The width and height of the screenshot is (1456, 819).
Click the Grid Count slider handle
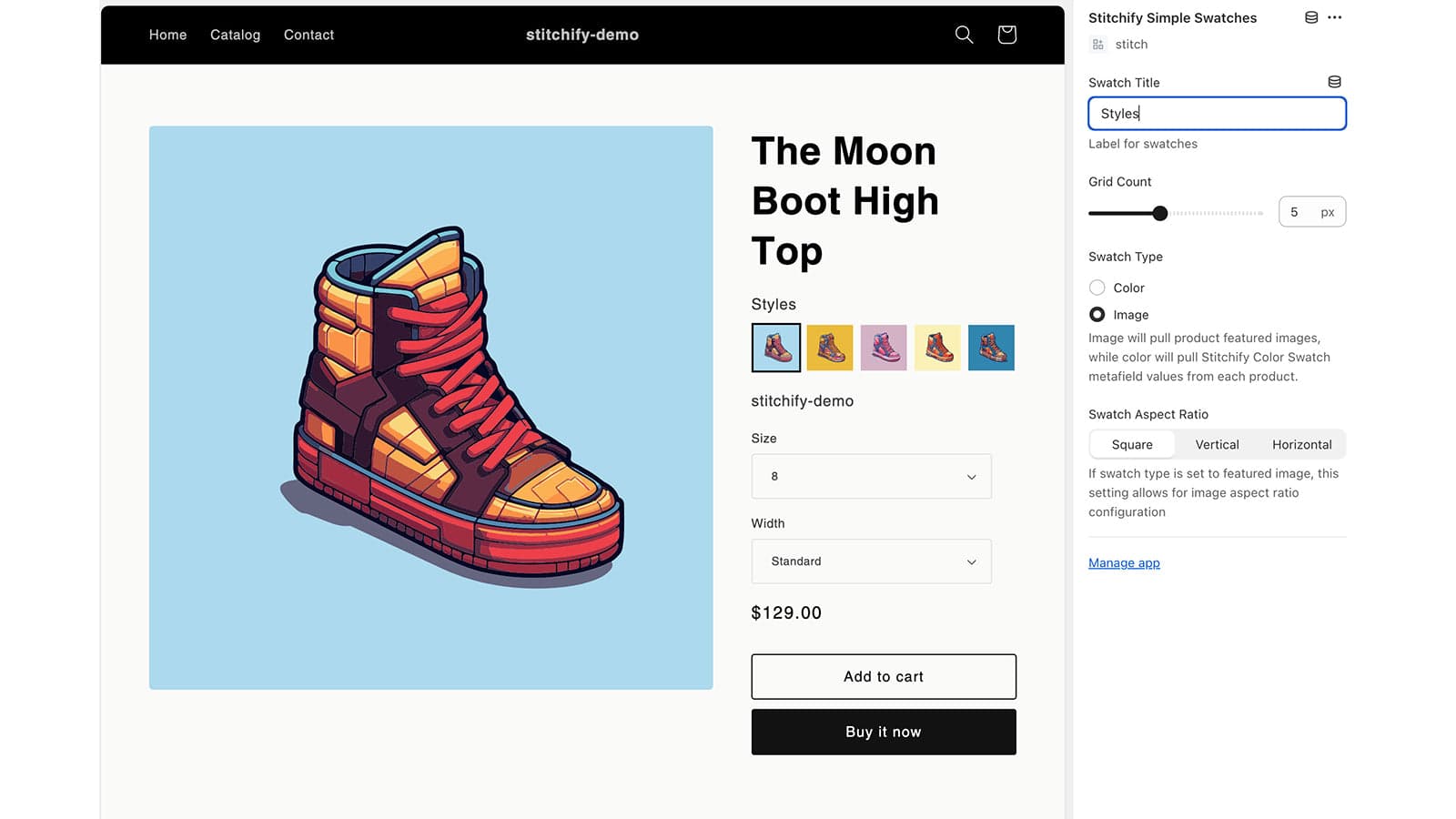[1159, 213]
